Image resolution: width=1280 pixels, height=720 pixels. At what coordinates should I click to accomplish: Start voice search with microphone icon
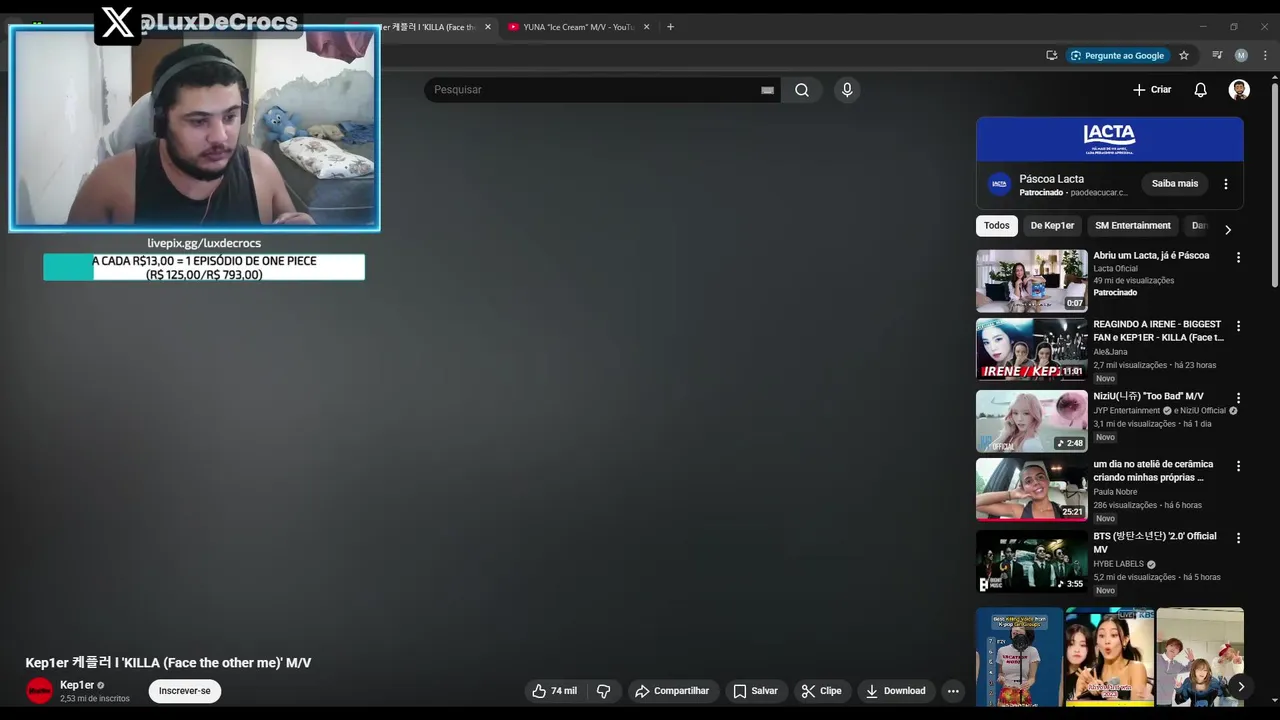coord(847,90)
